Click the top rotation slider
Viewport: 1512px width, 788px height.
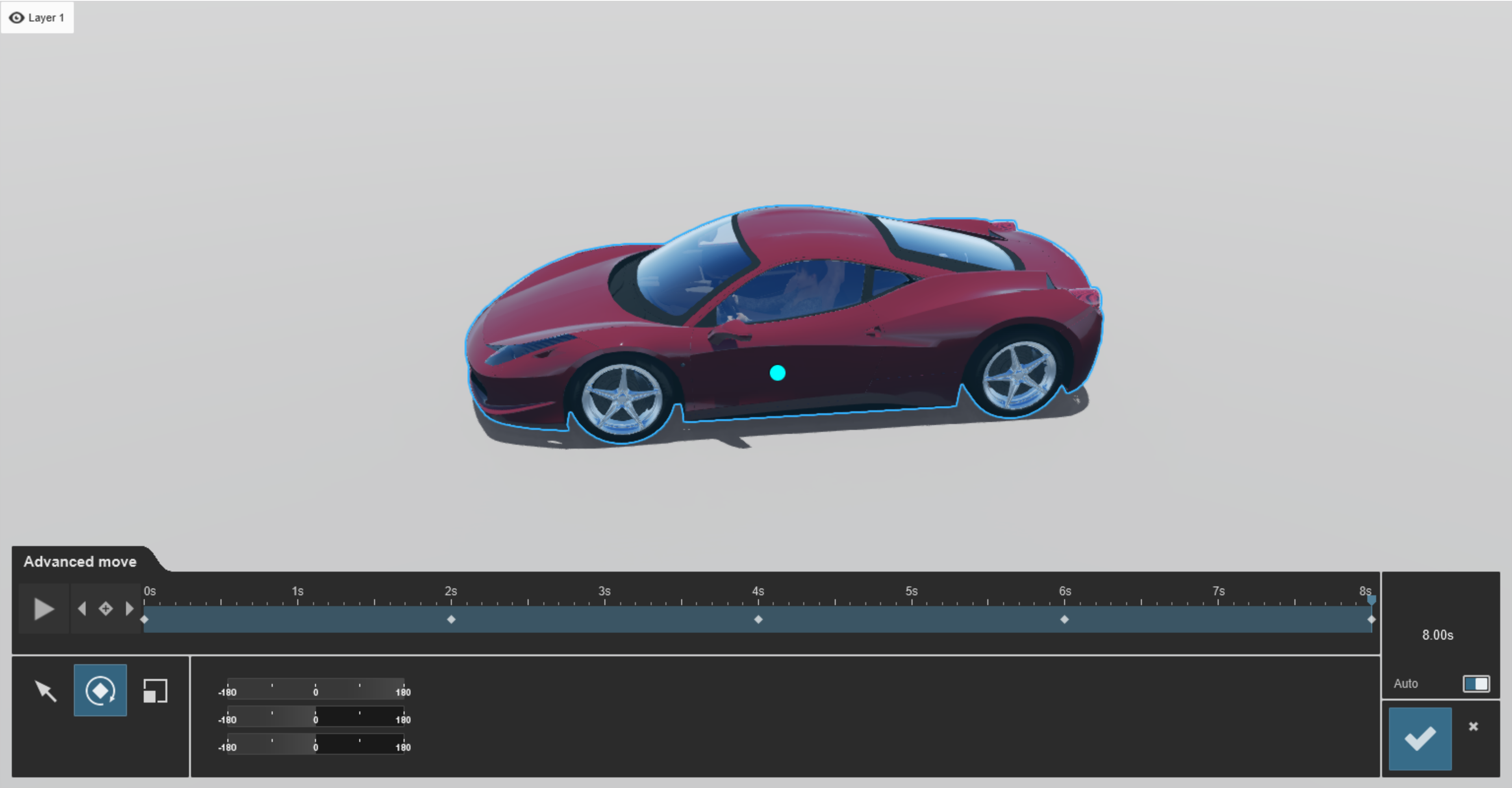pos(315,688)
